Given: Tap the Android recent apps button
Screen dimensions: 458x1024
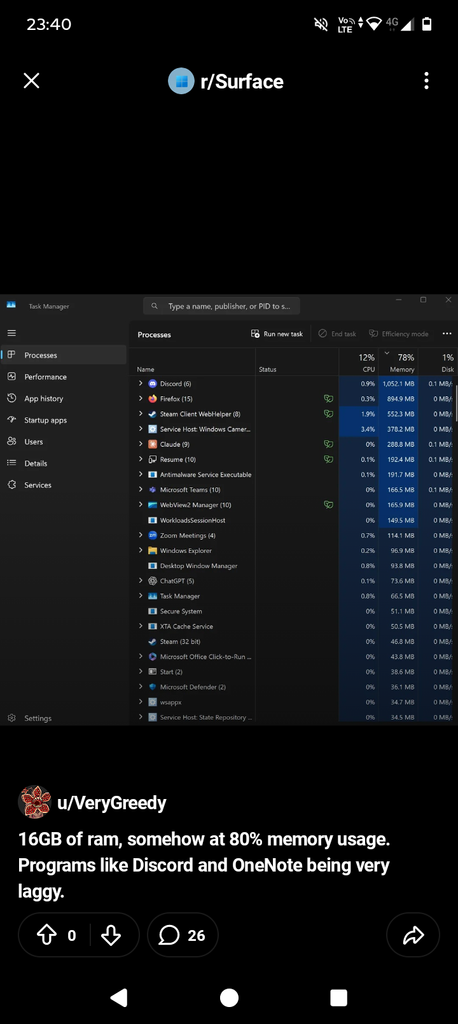Looking at the screenshot, I should [x=338, y=997].
